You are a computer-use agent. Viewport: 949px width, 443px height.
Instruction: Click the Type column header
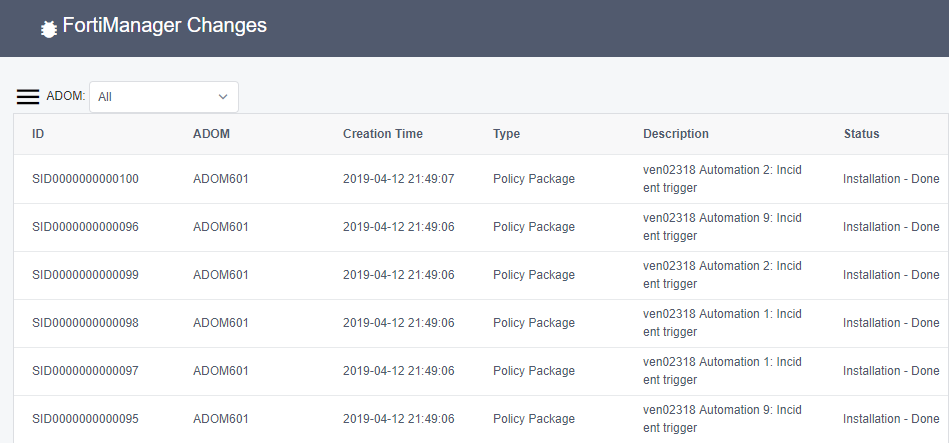click(x=506, y=134)
